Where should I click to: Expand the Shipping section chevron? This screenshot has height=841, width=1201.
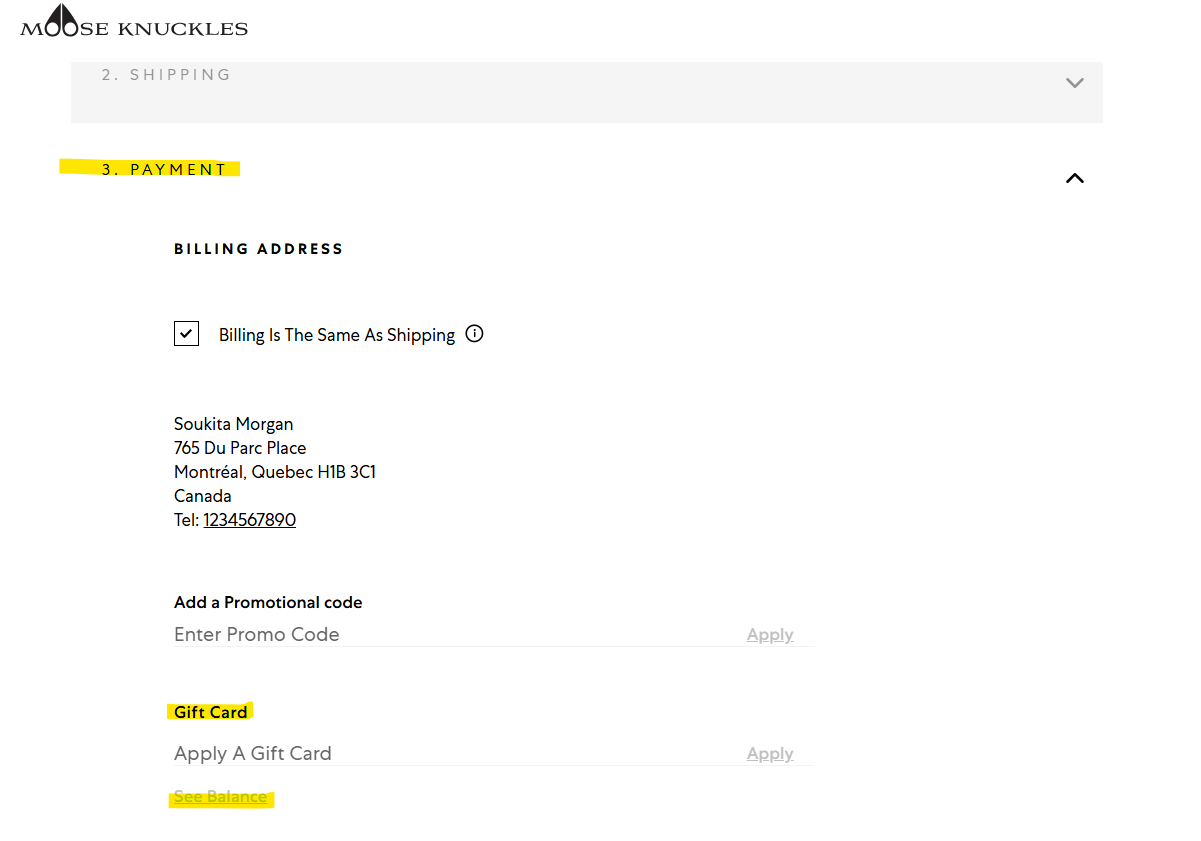1075,83
